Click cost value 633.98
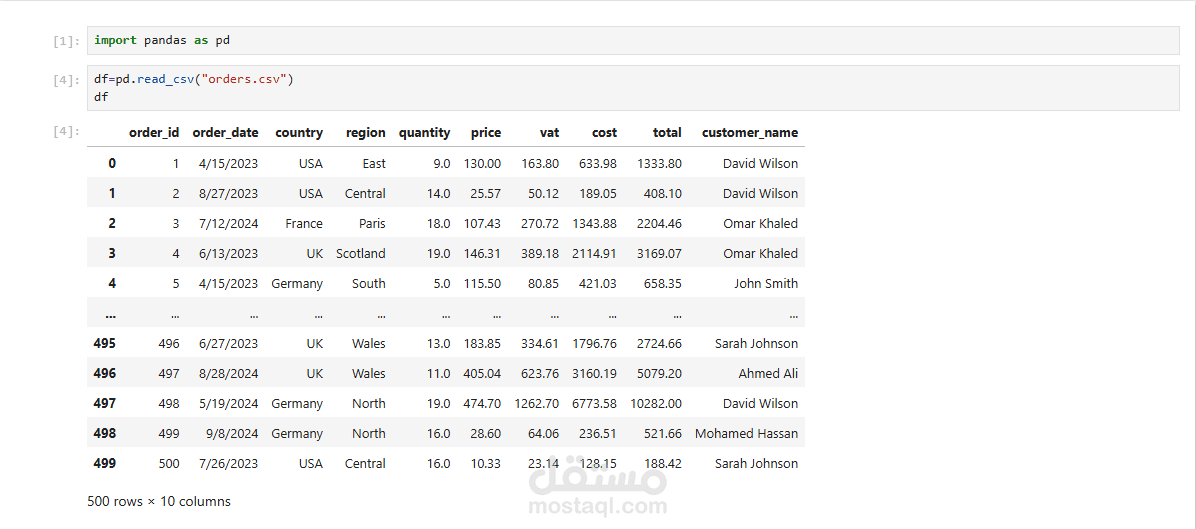The image size is (1196, 529). click(x=598, y=163)
